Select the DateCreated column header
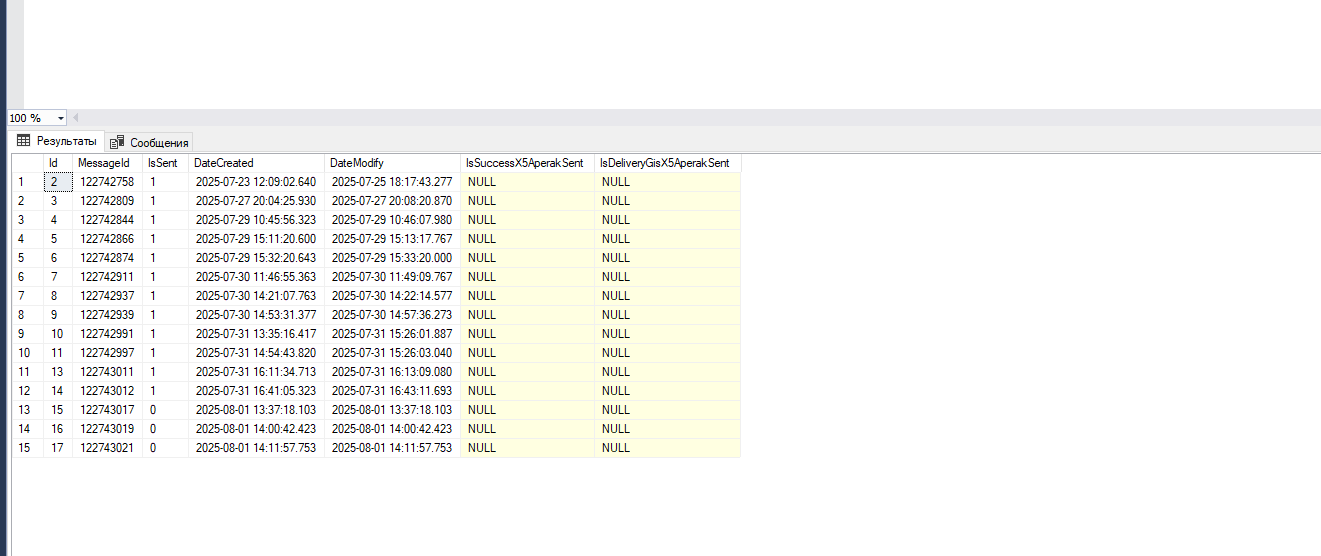 [x=257, y=163]
